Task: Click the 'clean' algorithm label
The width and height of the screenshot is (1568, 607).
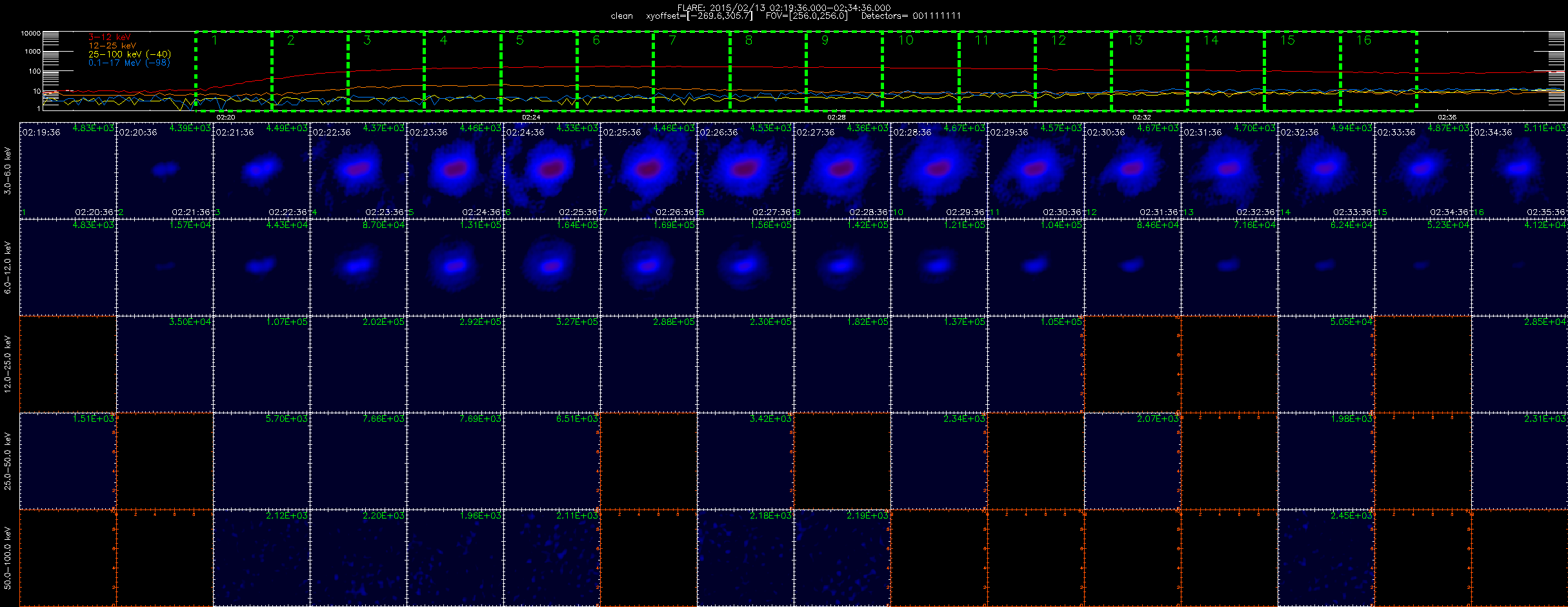Action: pos(622,16)
